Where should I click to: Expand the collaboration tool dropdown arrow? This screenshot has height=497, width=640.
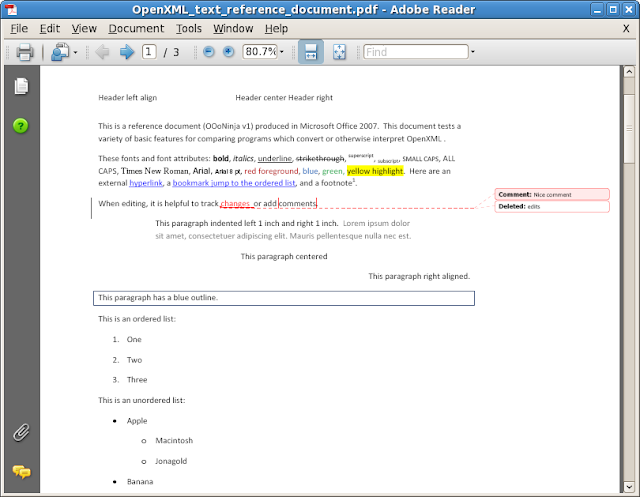(x=75, y=52)
